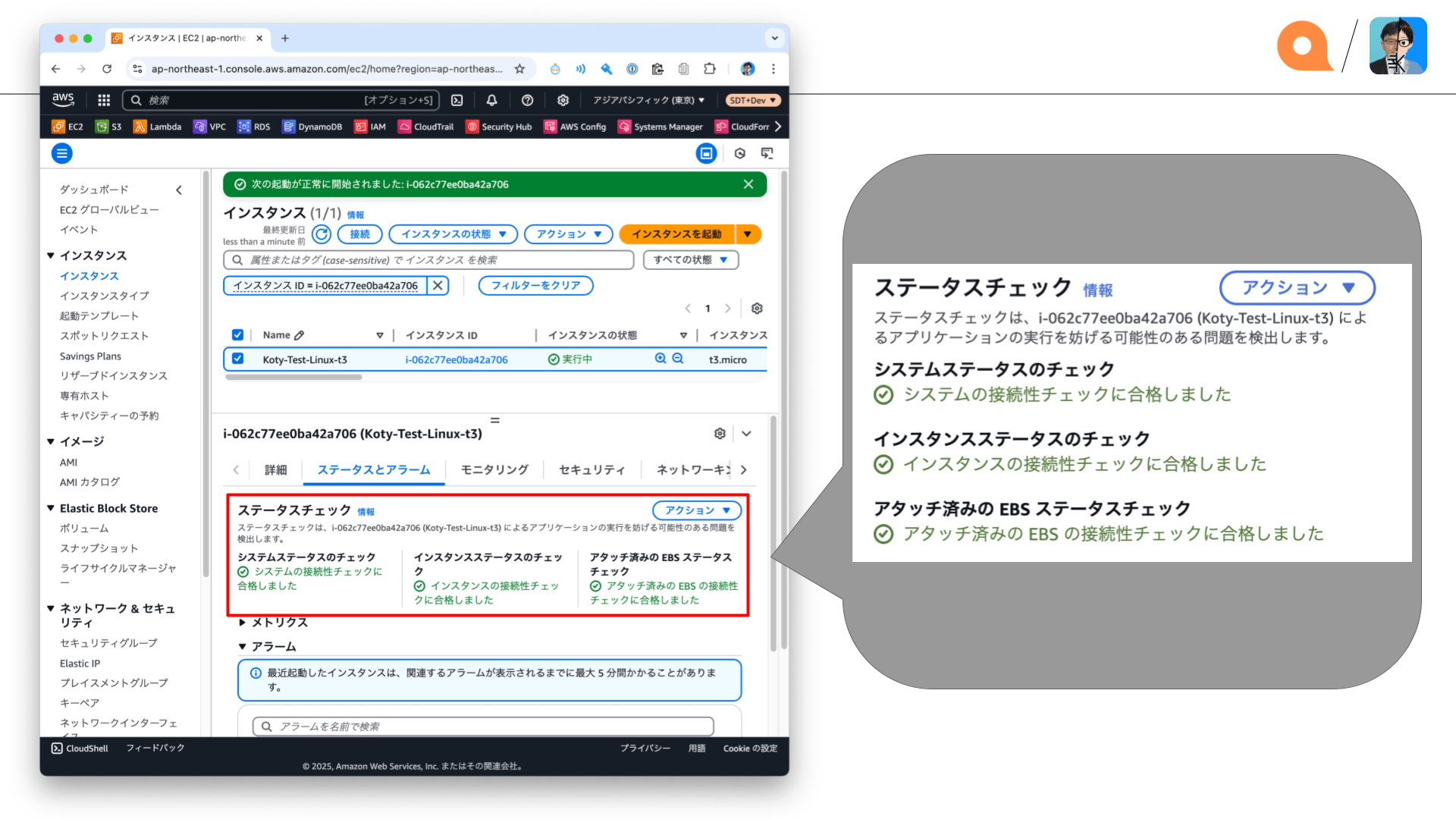The width and height of the screenshot is (1456, 819).
Task: Switch to the Details tab
Action: (x=275, y=469)
